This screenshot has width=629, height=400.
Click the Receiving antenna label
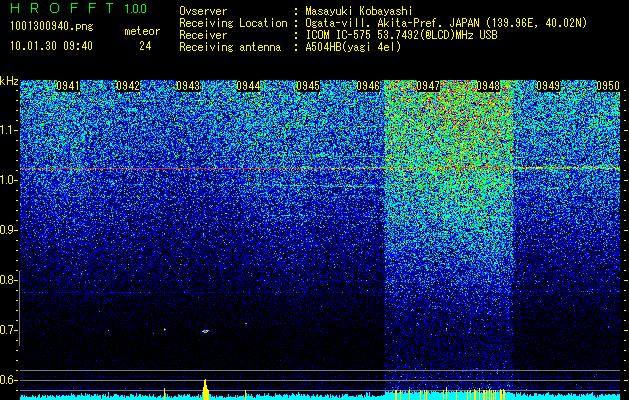pyautogui.click(x=230, y=47)
